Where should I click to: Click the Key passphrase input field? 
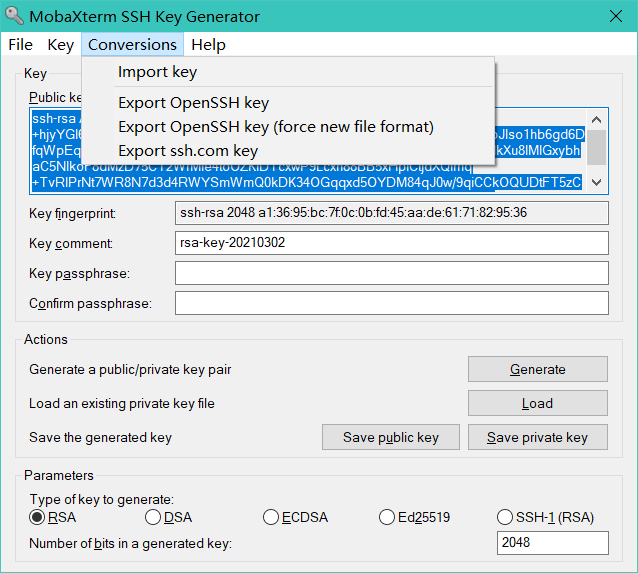391,273
